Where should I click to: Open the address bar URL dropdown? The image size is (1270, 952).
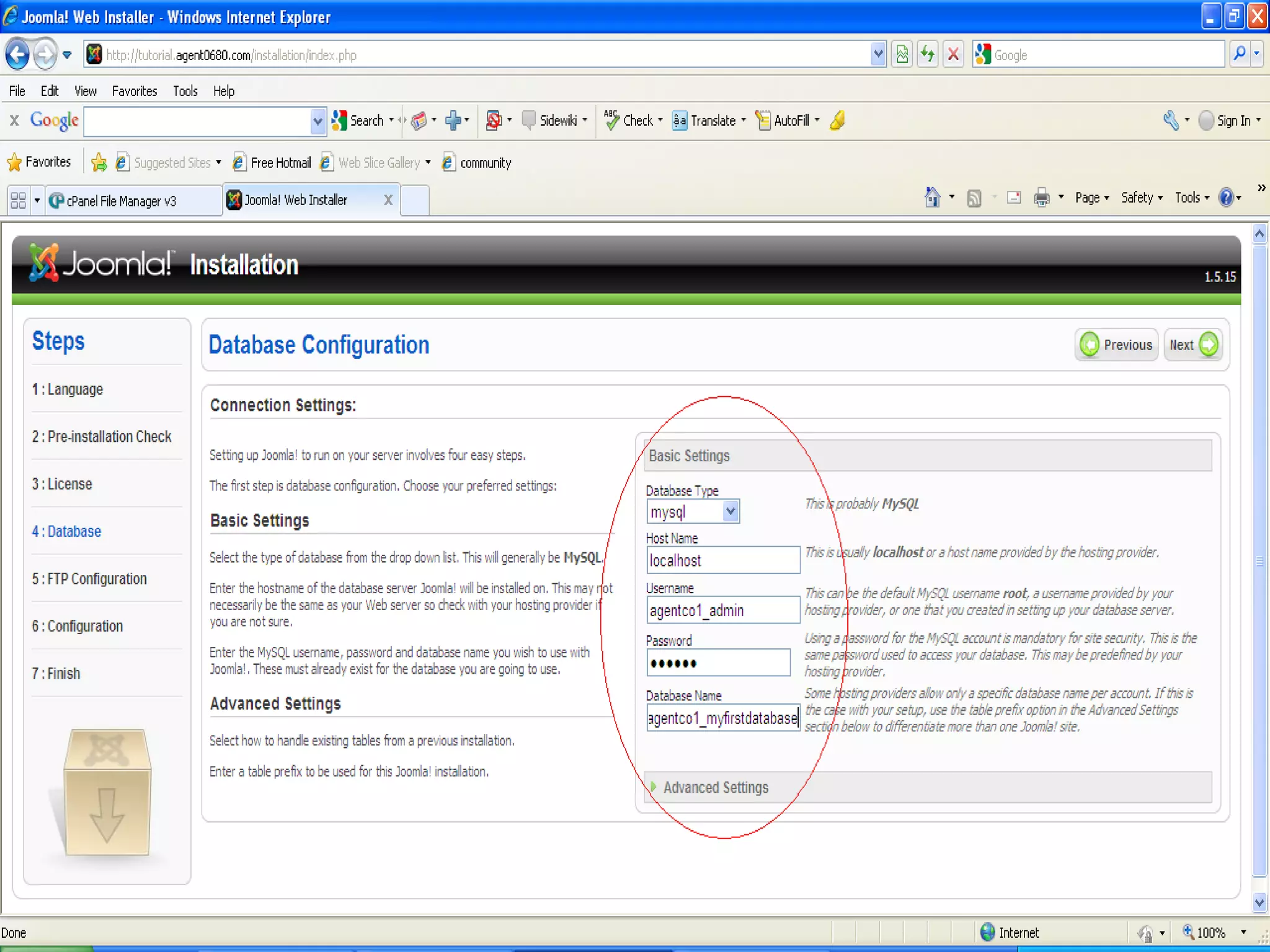[877, 55]
